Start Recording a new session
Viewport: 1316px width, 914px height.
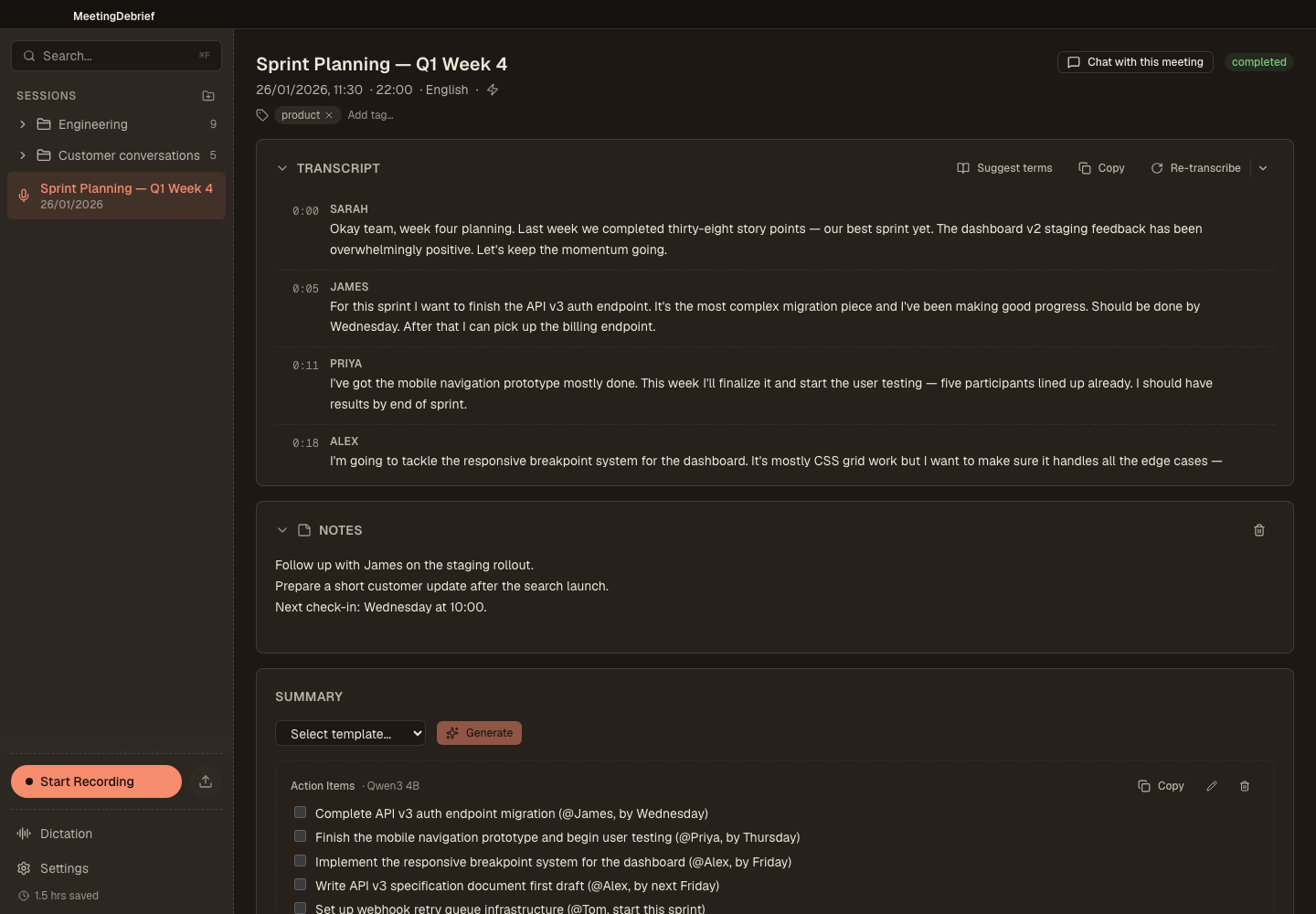click(x=96, y=781)
